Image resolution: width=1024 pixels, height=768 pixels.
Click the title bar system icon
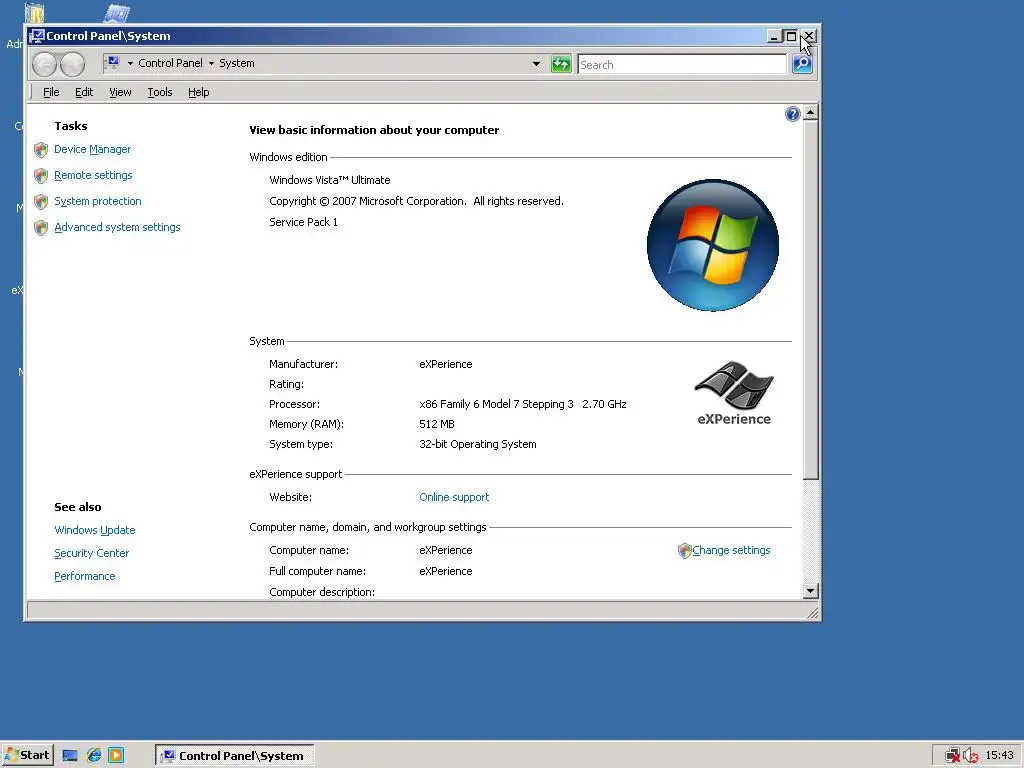[x=37, y=36]
